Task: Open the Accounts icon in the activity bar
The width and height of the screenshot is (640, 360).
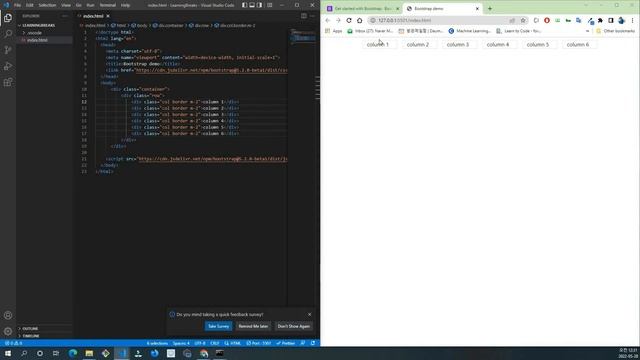Action: tap(8, 315)
